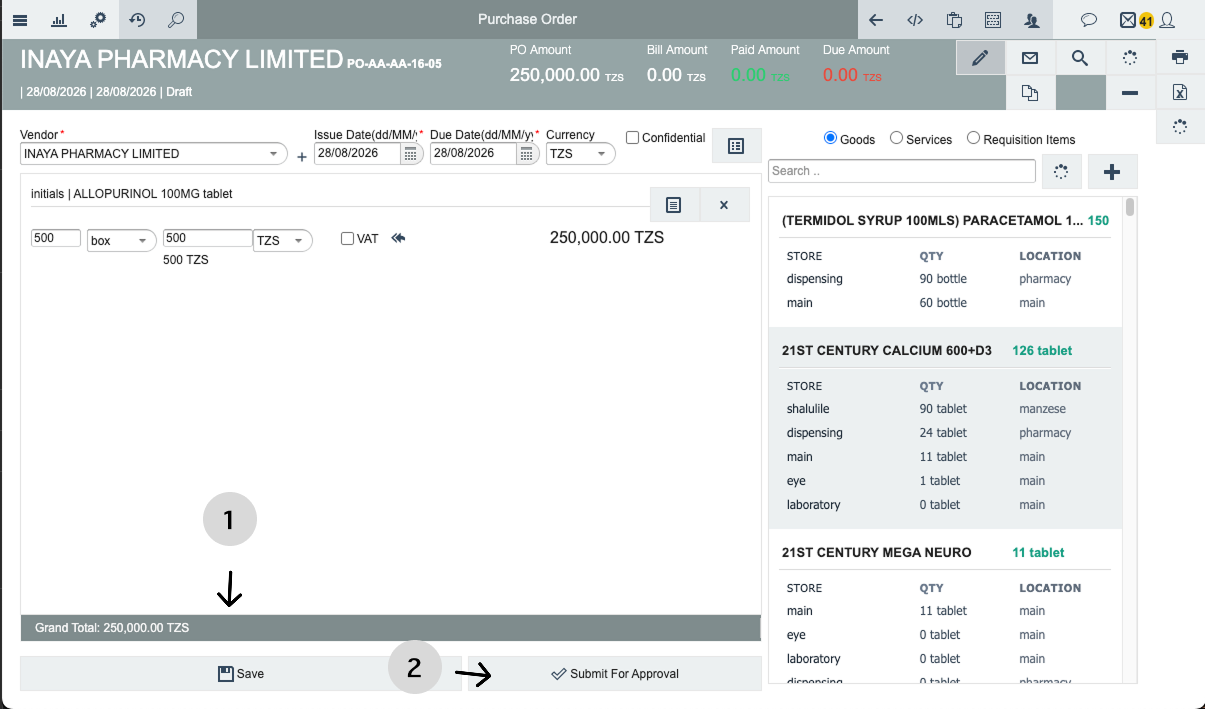The image size is (1205, 709).
Task: Click the Issue Date input field
Action: pos(358,154)
